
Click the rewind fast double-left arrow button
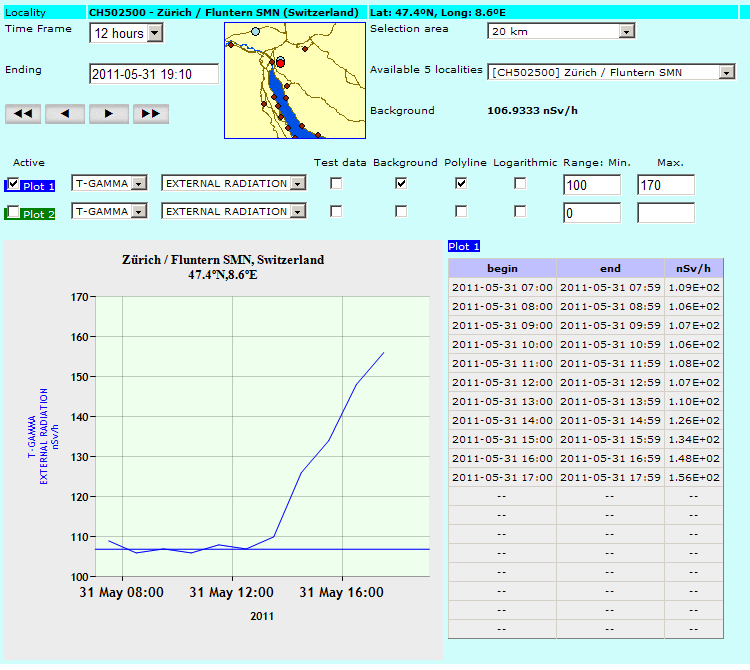pos(23,114)
